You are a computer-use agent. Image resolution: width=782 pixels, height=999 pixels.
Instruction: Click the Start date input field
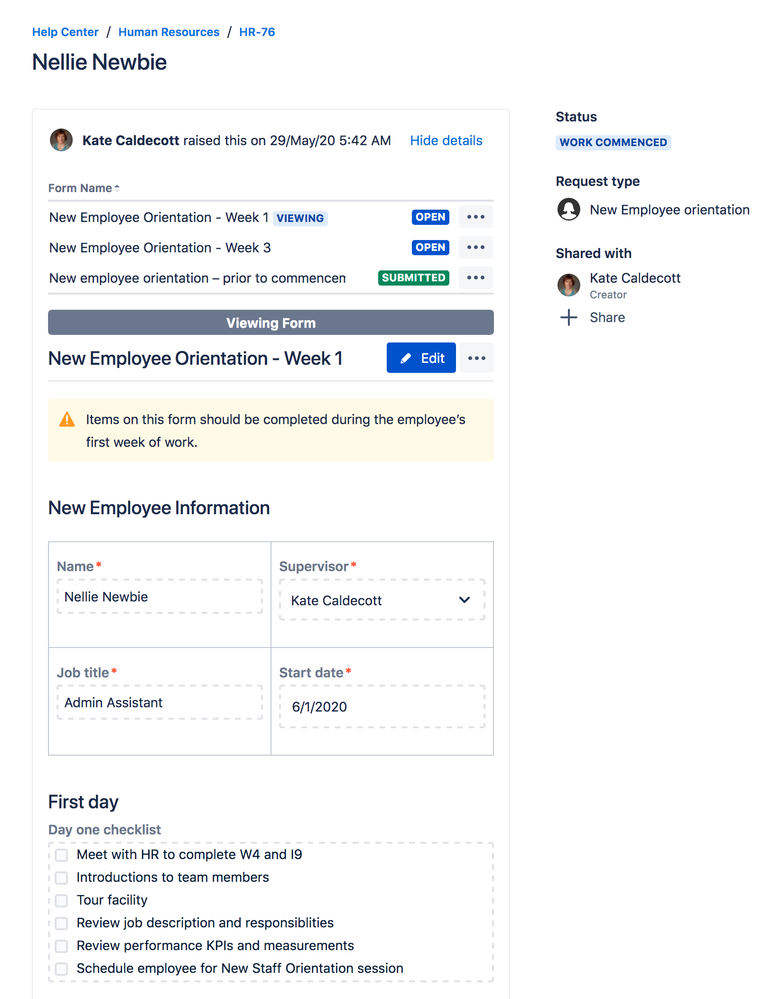[x=381, y=707]
